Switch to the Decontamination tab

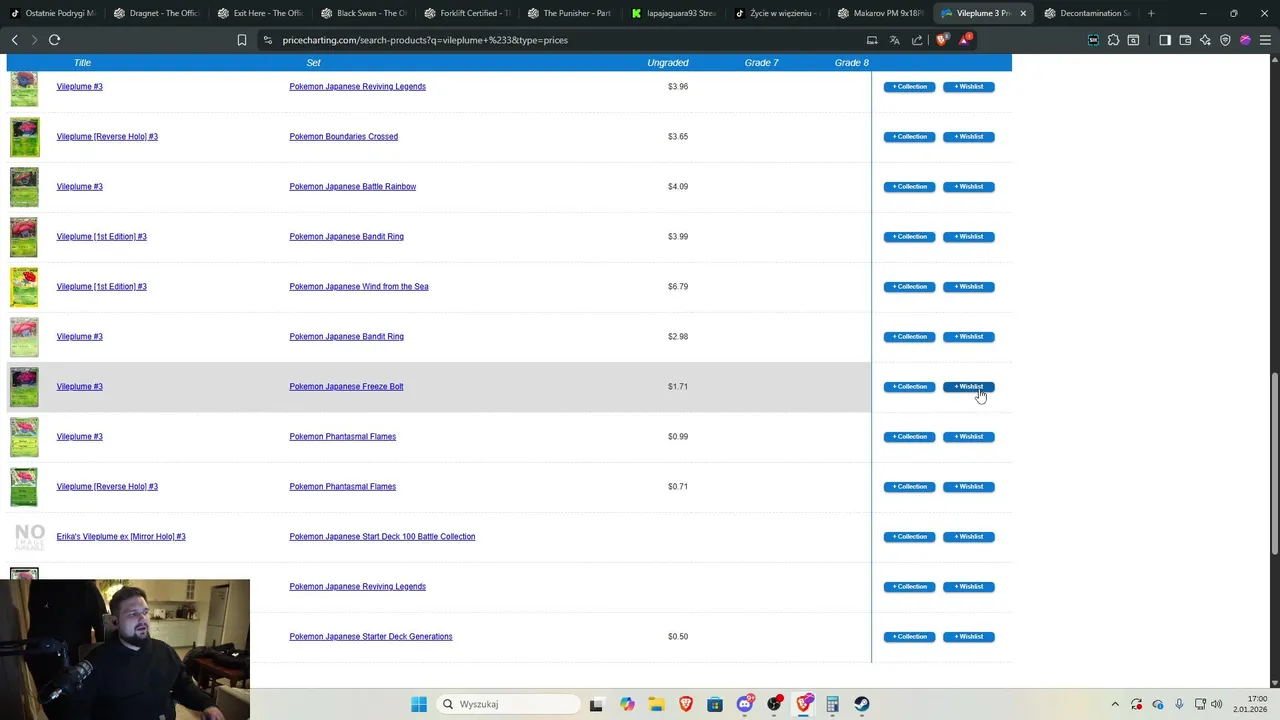coord(1087,13)
